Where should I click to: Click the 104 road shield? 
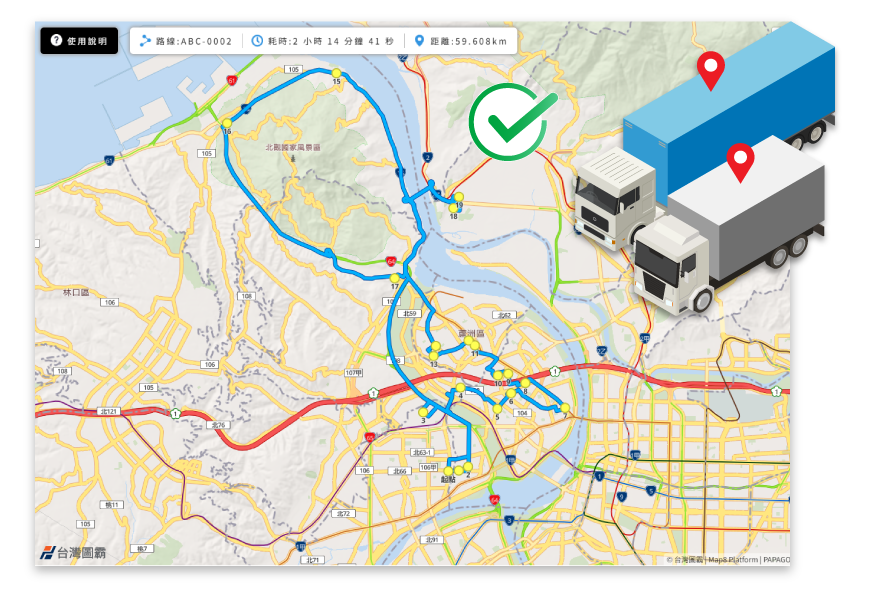pos(522,413)
